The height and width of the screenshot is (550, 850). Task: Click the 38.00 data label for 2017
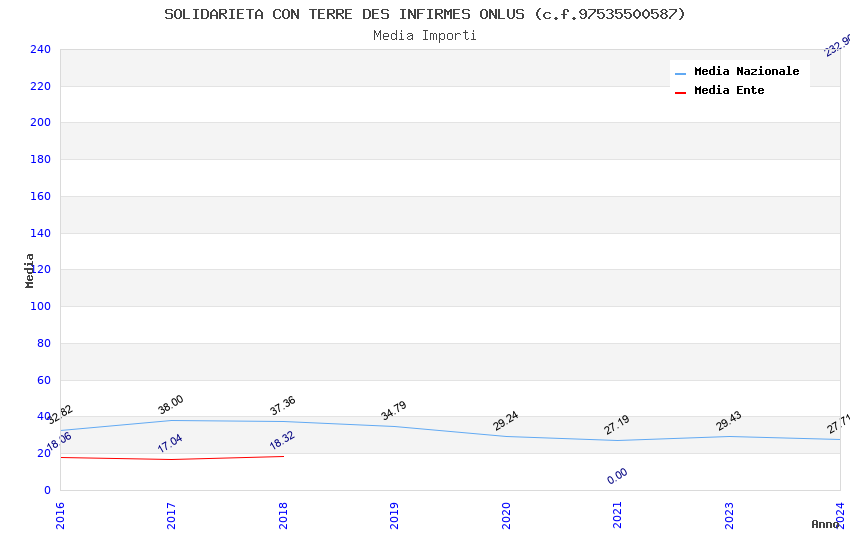[x=171, y=405]
